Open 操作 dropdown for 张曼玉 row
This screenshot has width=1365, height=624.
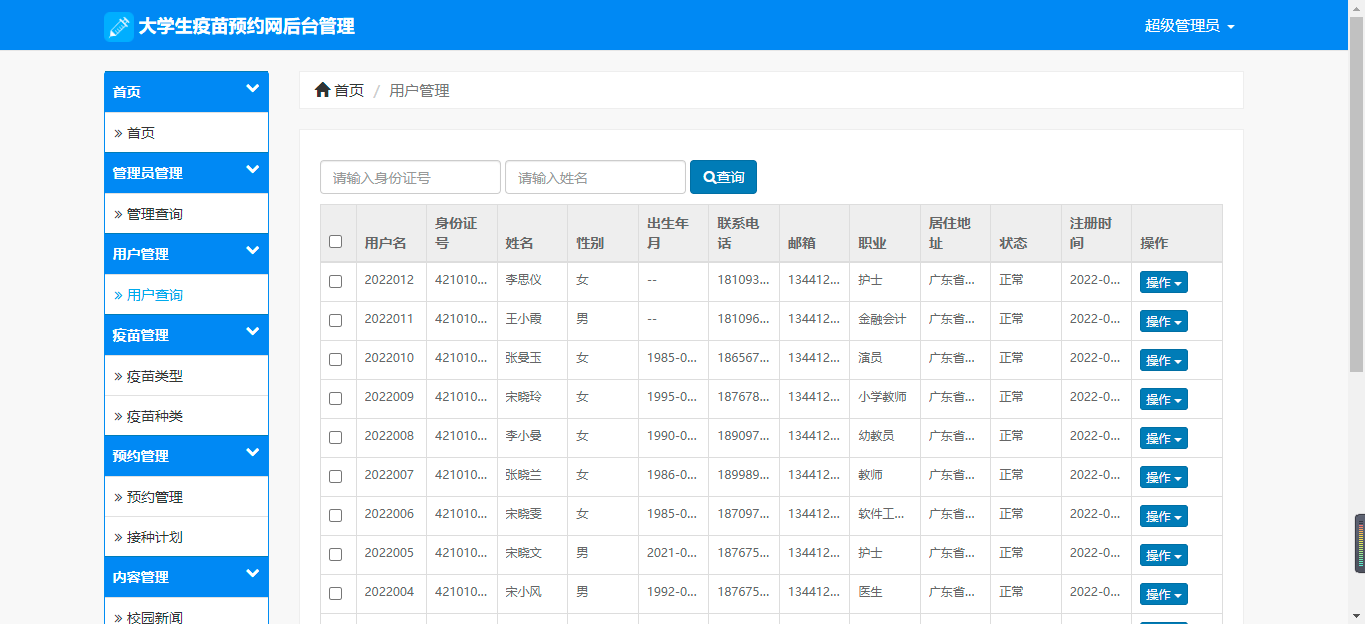(x=1164, y=360)
